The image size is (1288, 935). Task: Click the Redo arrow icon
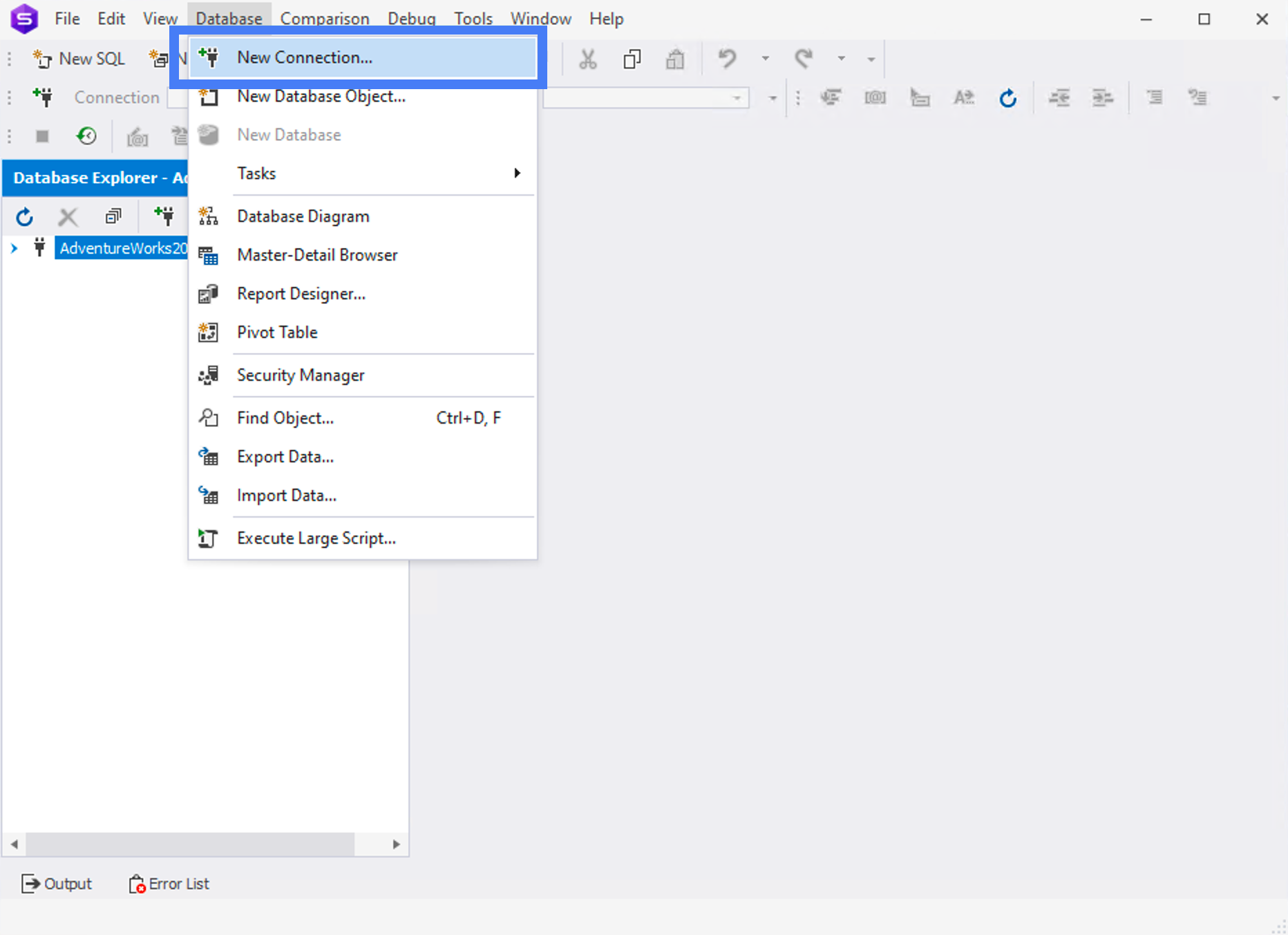click(803, 59)
